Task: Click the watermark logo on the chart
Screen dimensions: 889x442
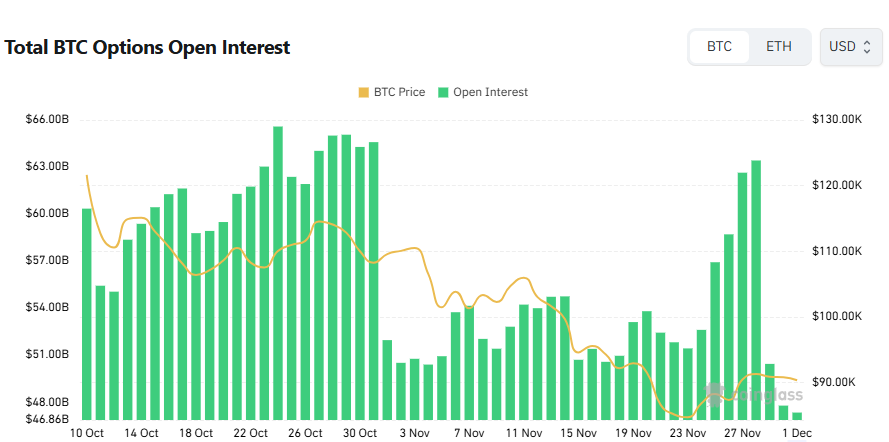Action: pyautogui.click(x=715, y=392)
